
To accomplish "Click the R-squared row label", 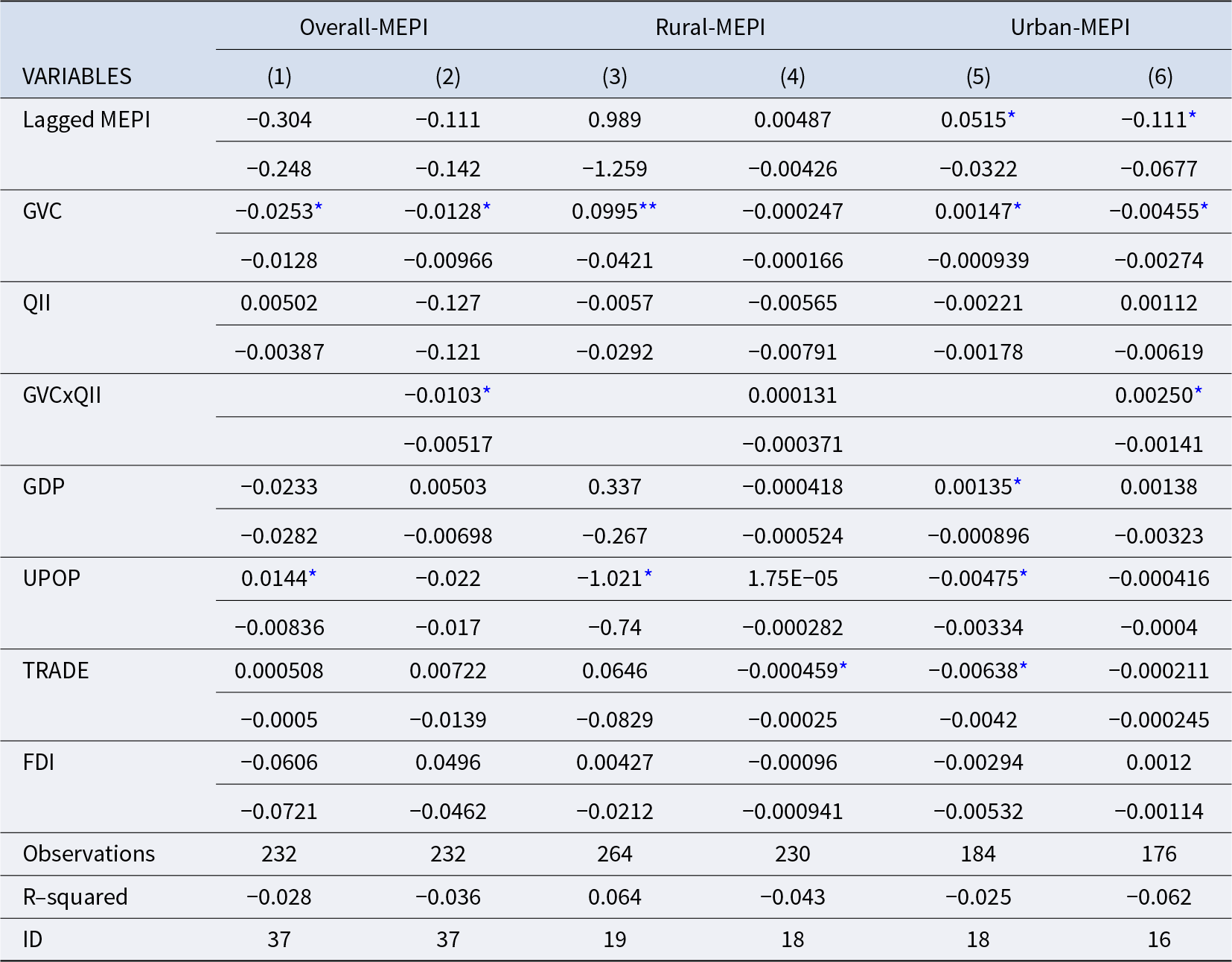I will [x=75, y=896].
